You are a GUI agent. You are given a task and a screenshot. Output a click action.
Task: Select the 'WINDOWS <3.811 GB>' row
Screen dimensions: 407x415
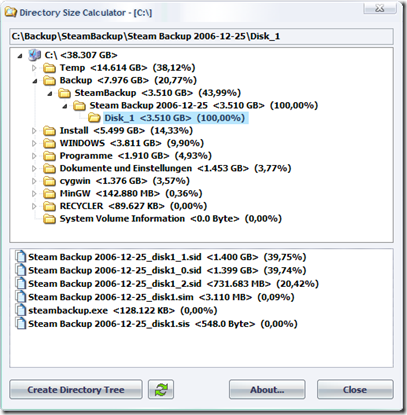click(132, 143)
